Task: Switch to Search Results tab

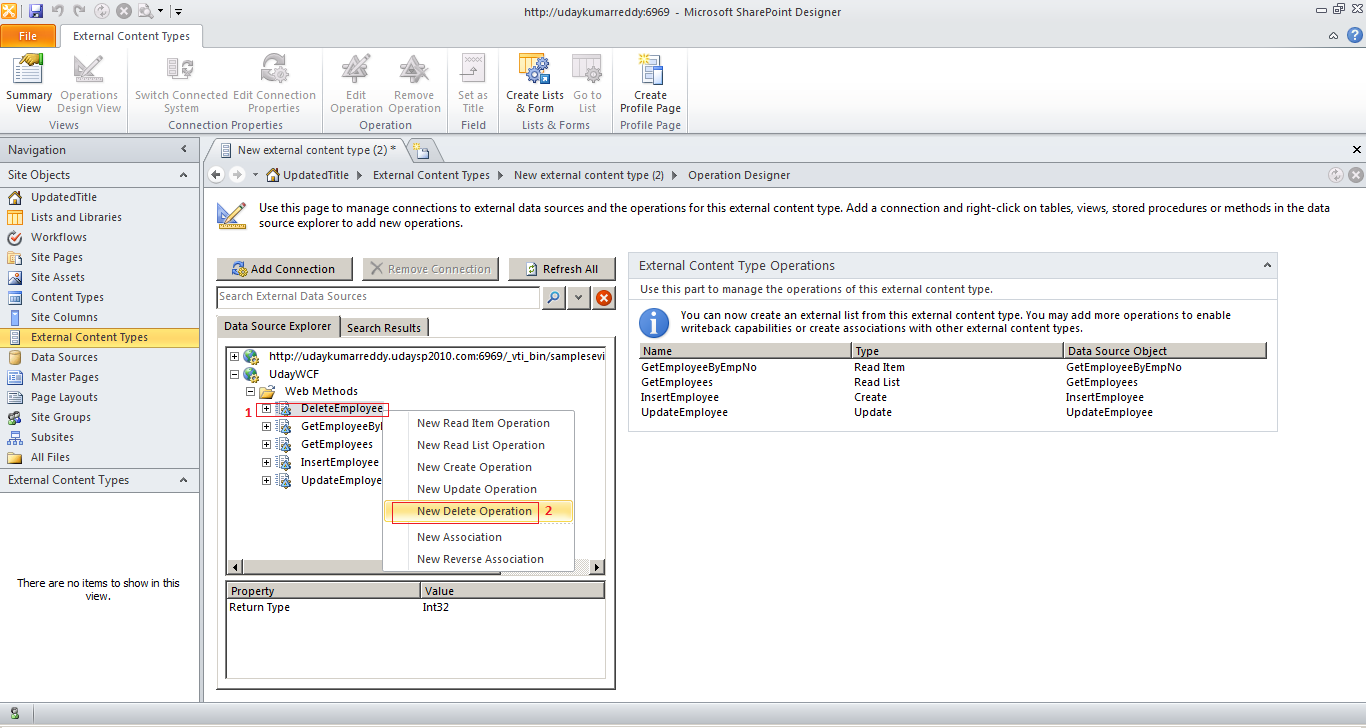Action: click(384, 327)
